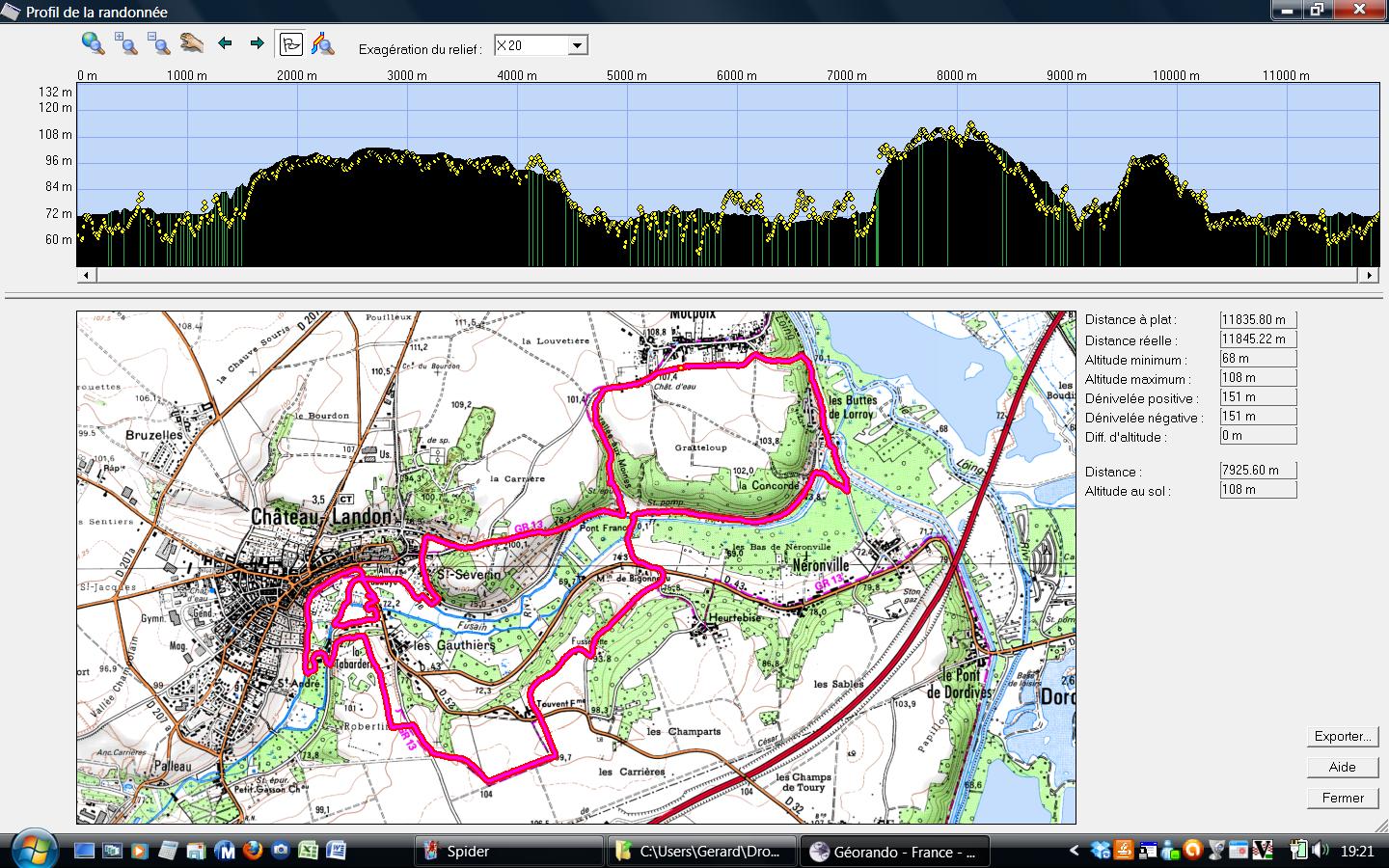The width and height of the screenshot is (1389, 868).
Task: Click the volume speaker tray icon
Action: tap(1320, 851)
